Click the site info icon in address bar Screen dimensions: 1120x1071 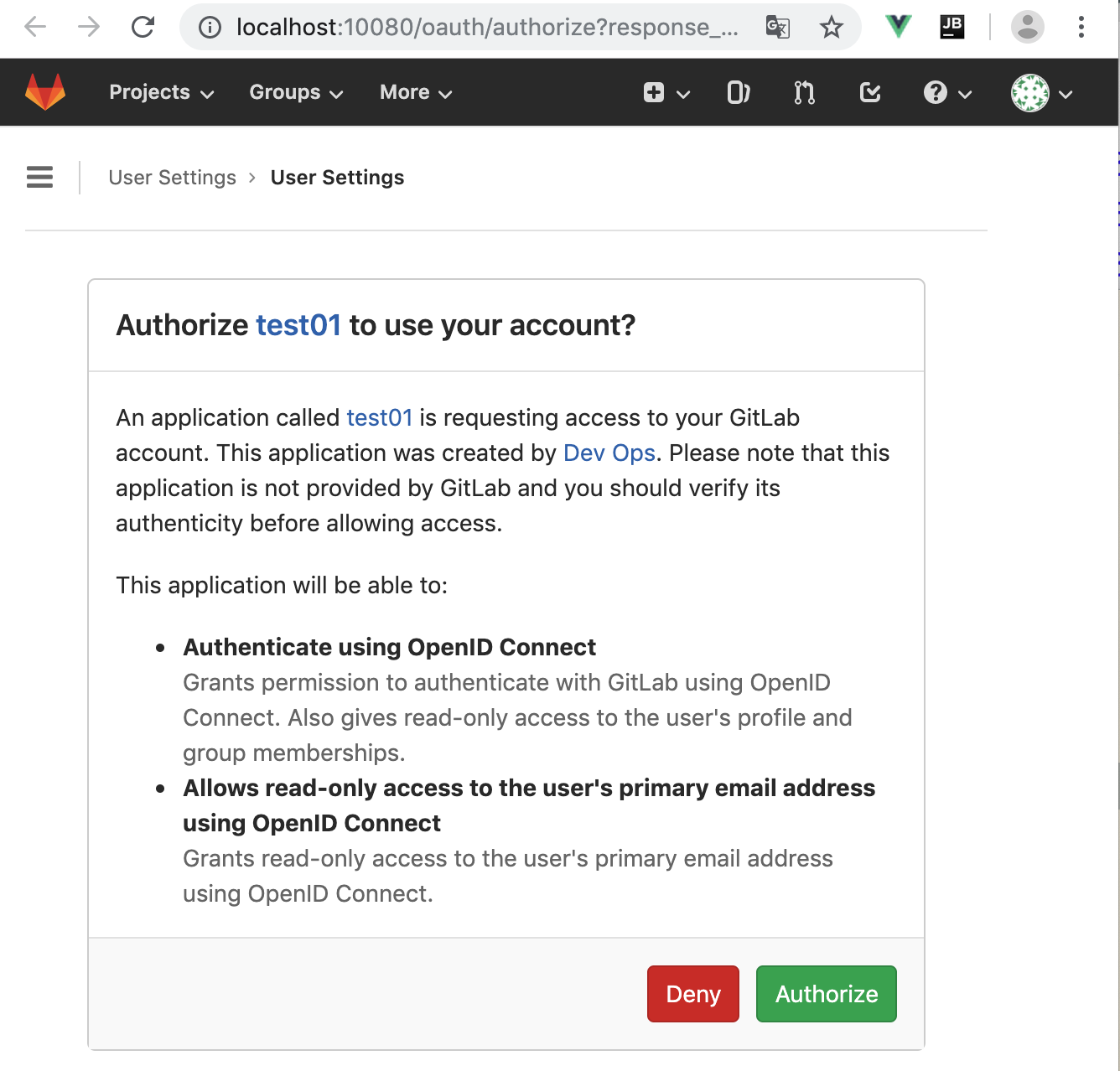210,28
